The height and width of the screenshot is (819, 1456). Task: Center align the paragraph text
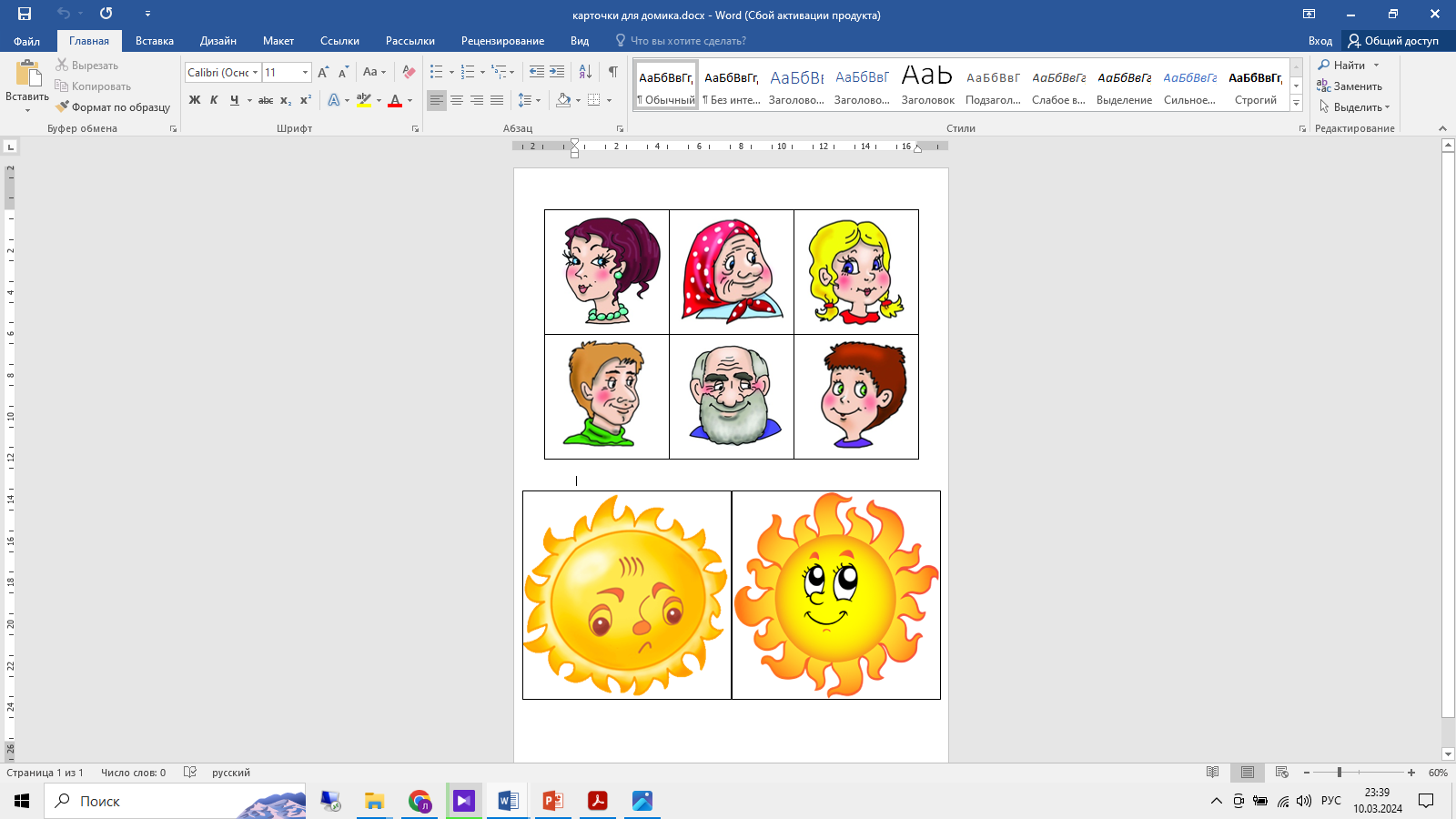pyautogui.click(x=457, y=100)
